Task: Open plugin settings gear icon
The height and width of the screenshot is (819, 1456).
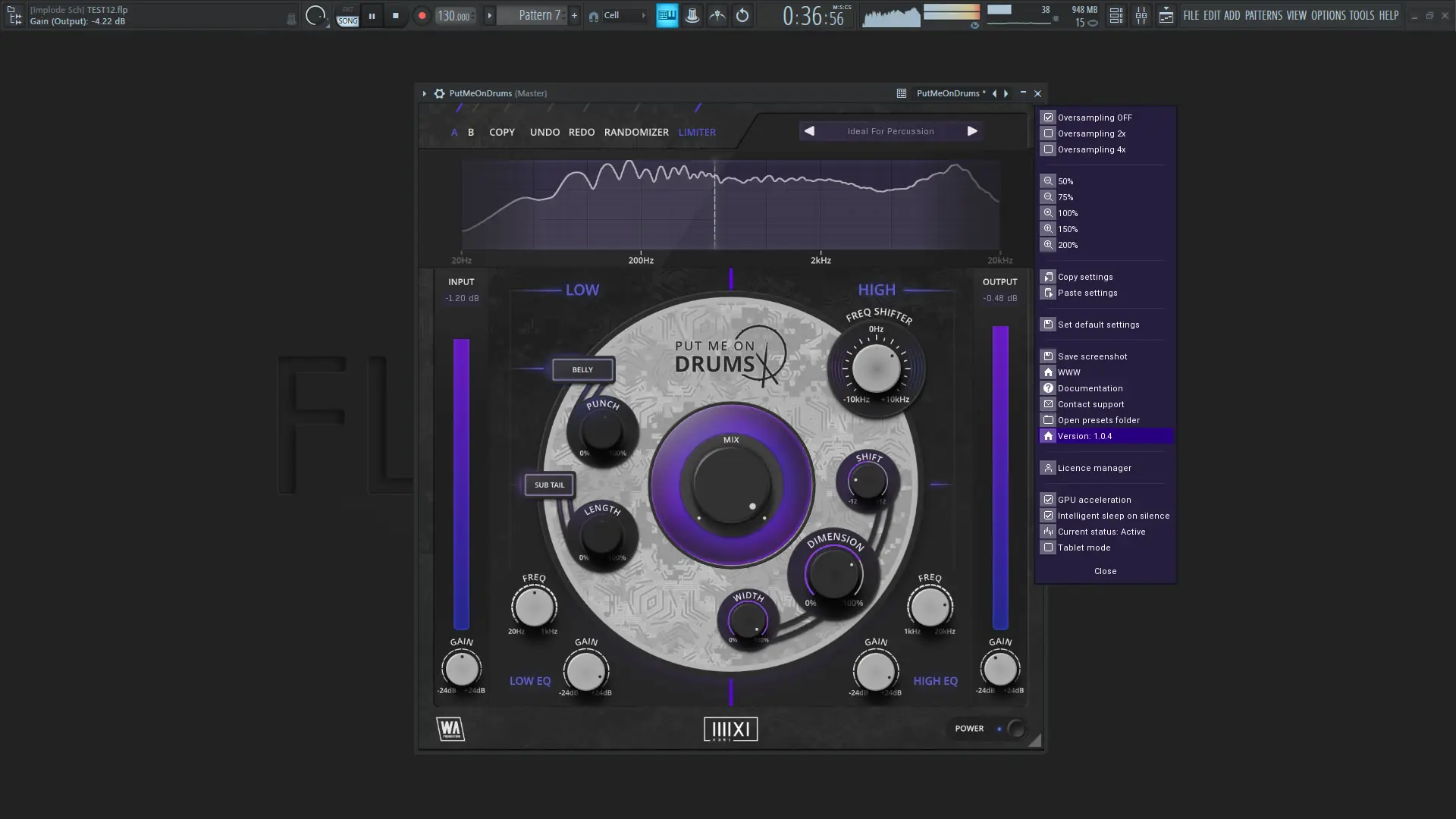Action: (439, 93)
